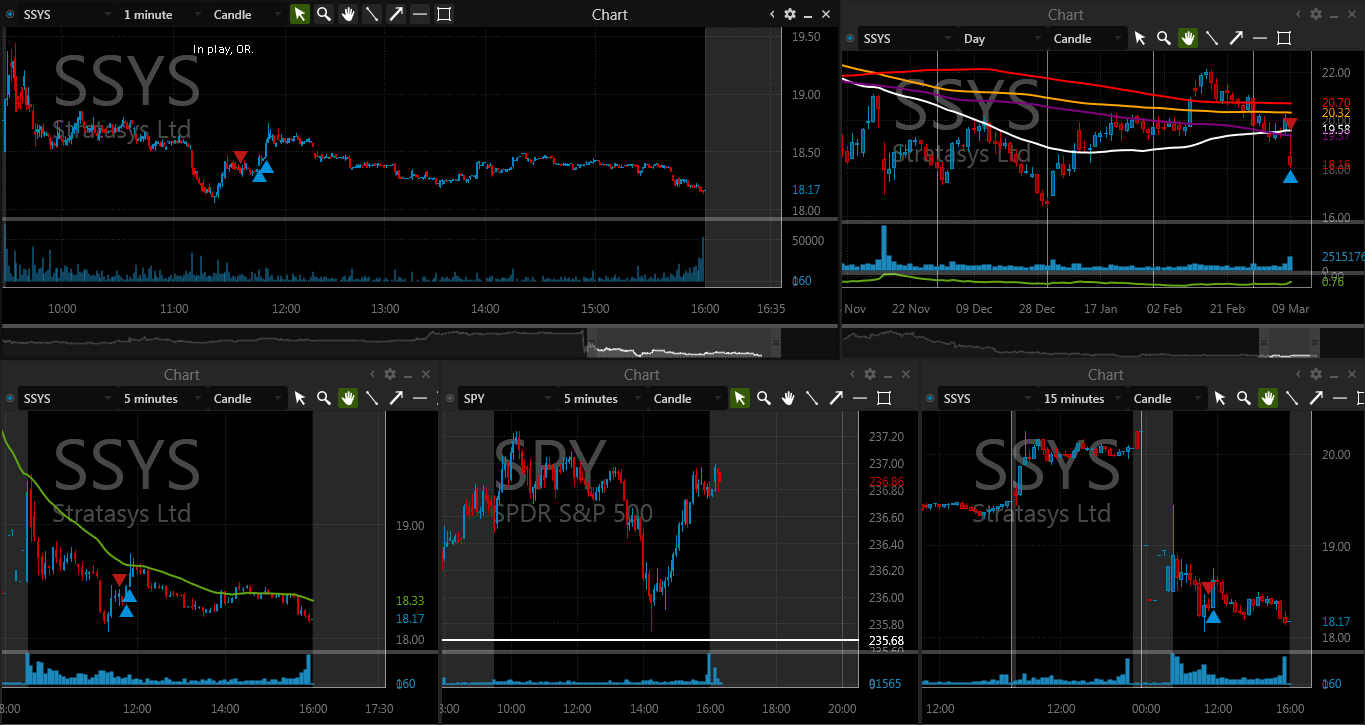Activate zoom magnifier in the 1 minute chart
Screen dimensions: 1365x725
pos(324,14)
